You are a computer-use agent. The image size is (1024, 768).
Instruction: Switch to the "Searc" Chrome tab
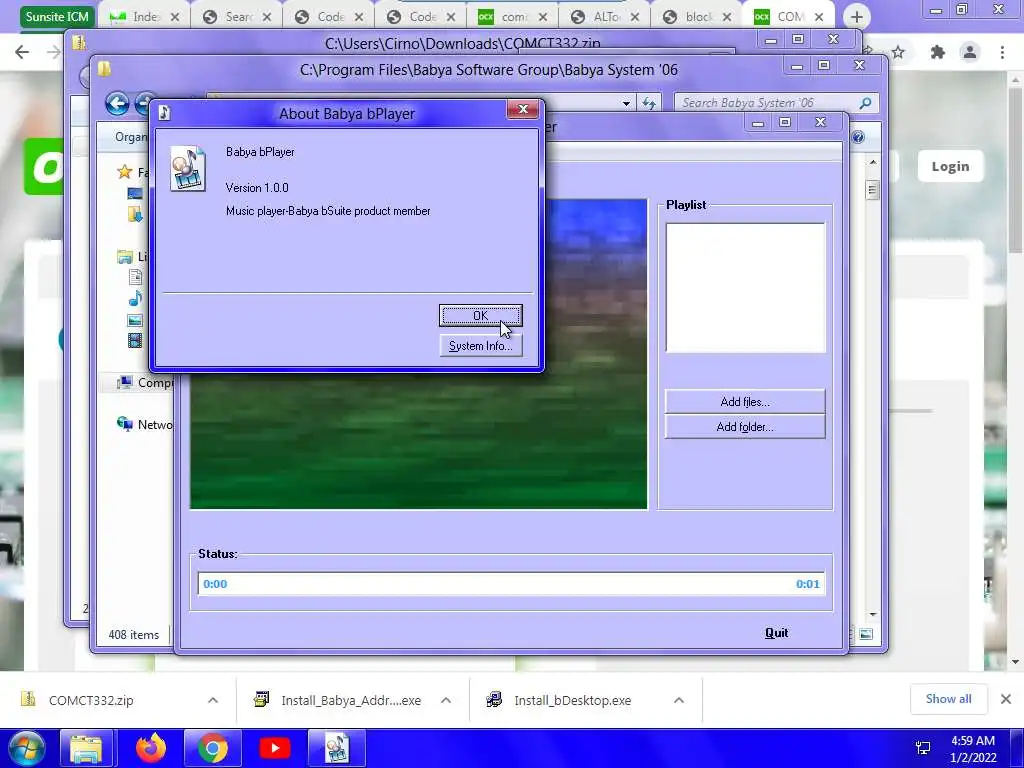pyautogui.click(x=237, y=17)
